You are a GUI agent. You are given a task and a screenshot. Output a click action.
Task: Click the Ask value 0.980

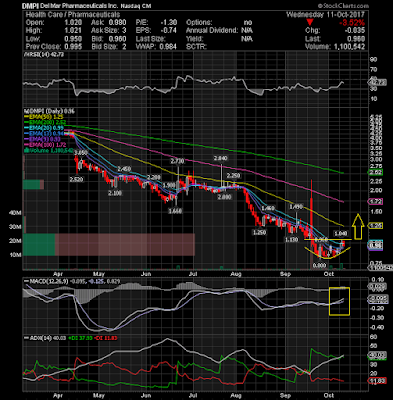coord(118,23)
